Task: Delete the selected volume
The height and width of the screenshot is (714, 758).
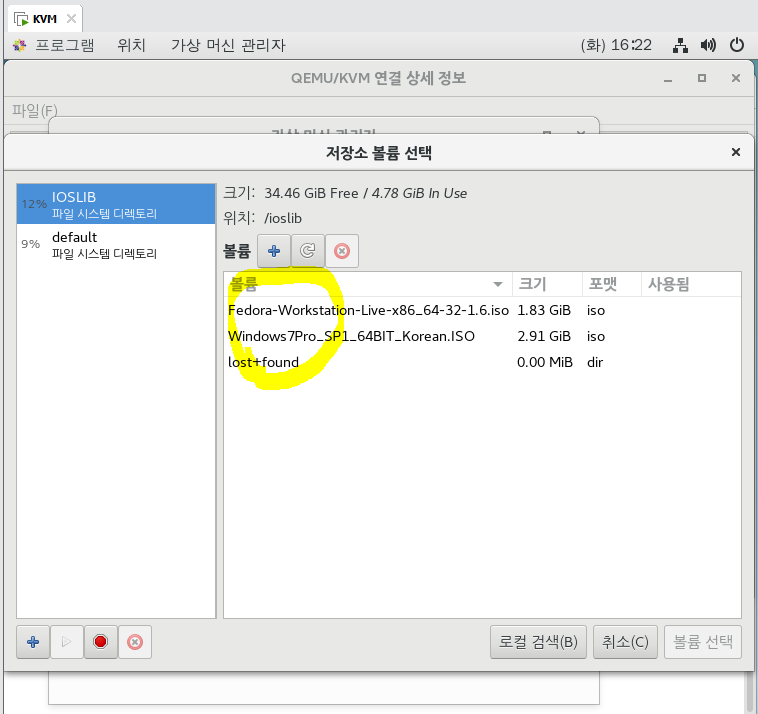Action: pyautogui.click(x=342, y=251)
